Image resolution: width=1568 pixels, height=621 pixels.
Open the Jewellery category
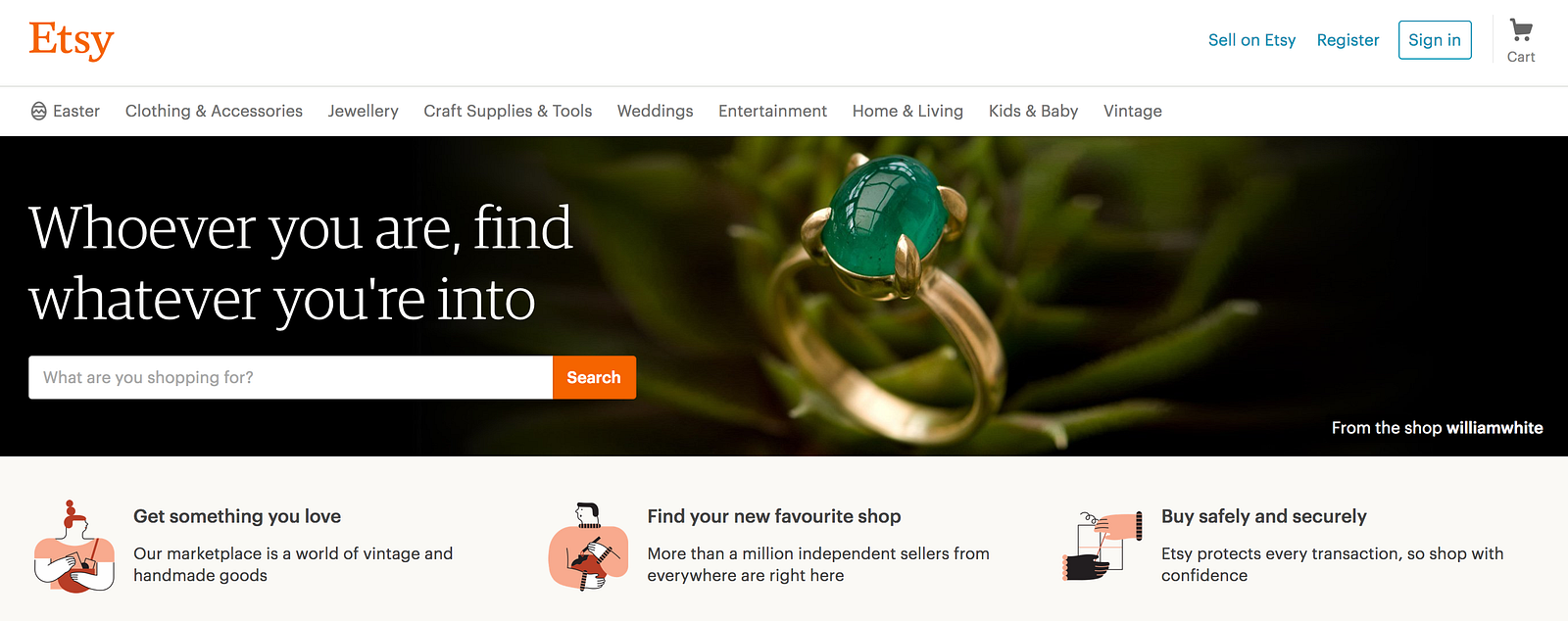364,111
